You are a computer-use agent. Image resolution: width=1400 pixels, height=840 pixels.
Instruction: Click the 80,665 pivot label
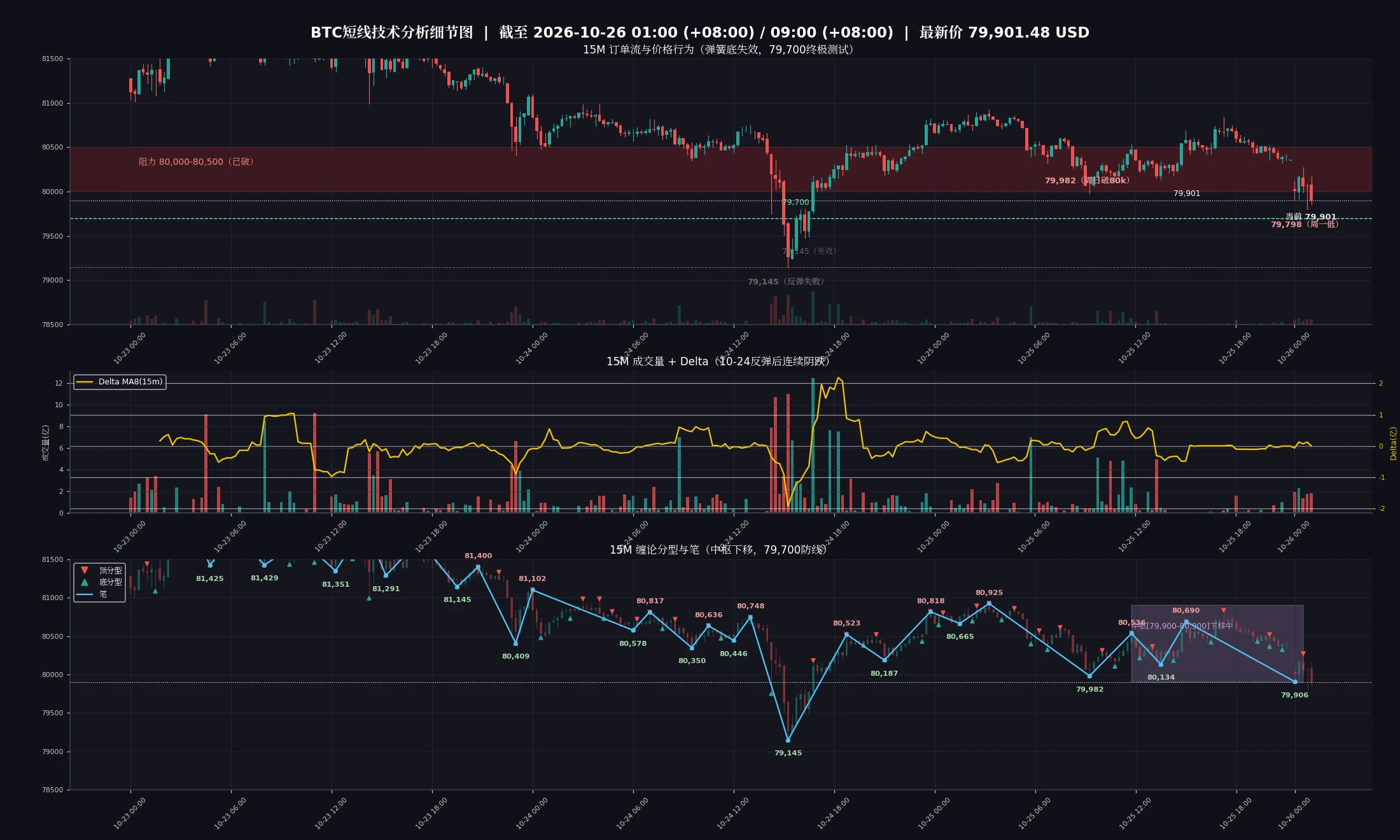[960, 636]
